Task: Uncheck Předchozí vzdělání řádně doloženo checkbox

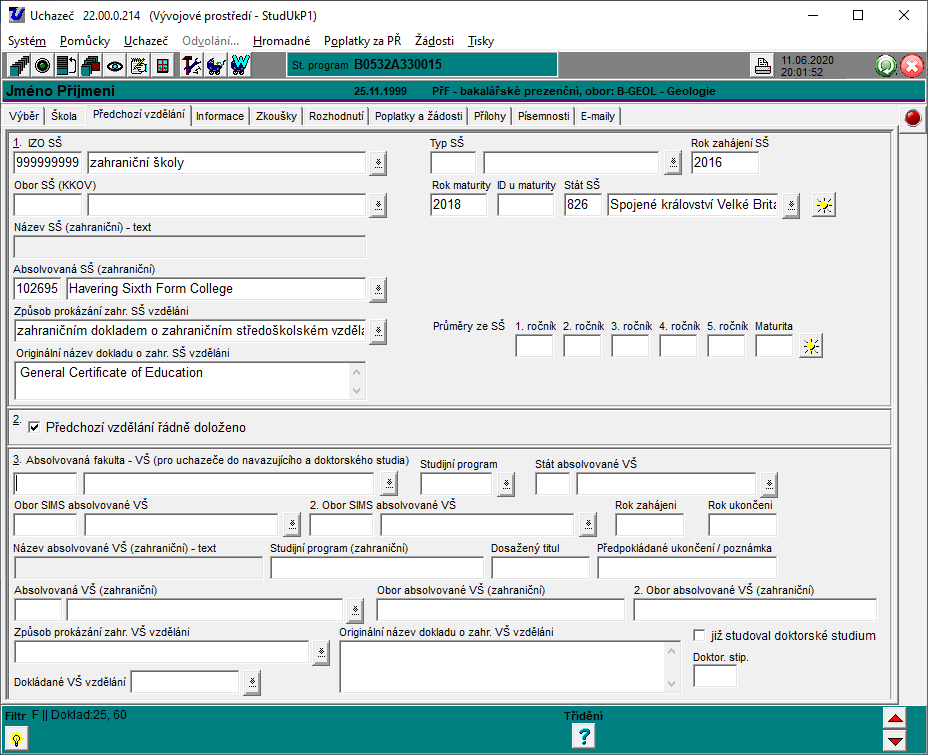Action: tap(33, 427)
